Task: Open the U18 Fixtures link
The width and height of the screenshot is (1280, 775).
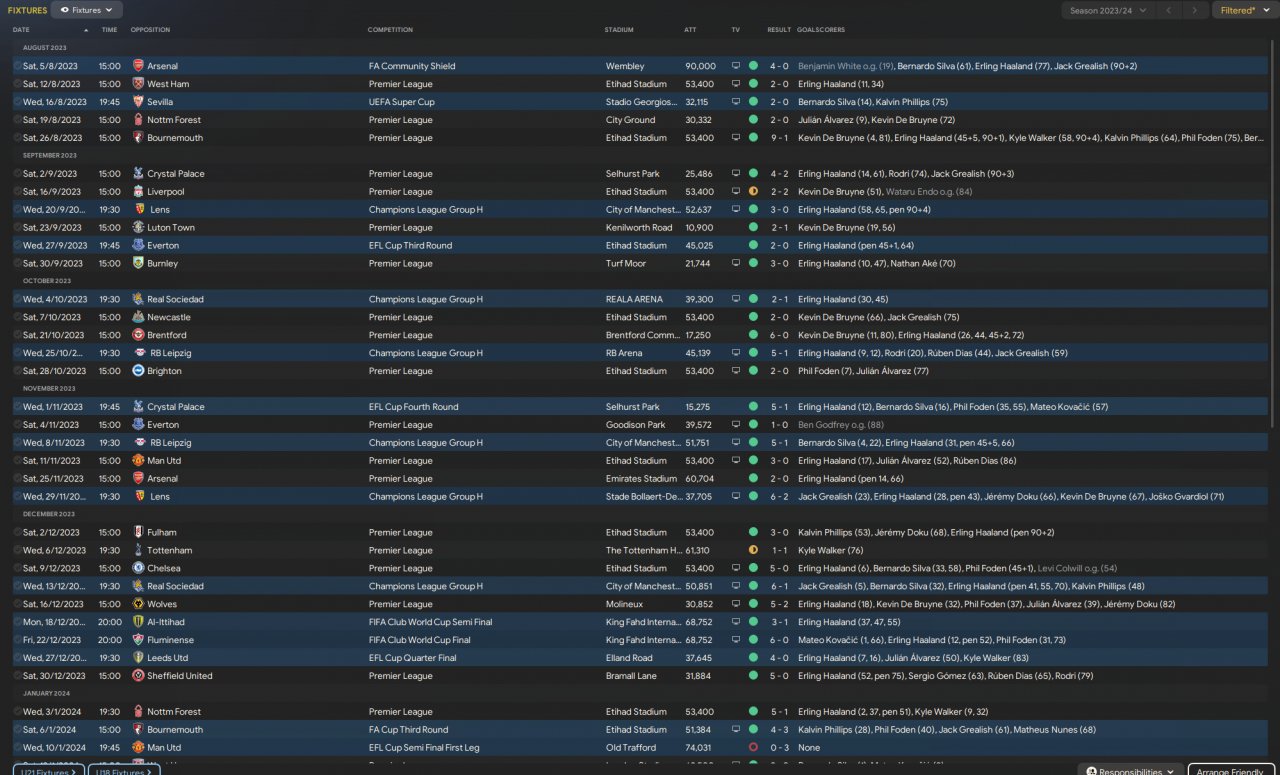Action: coord(123,771)
